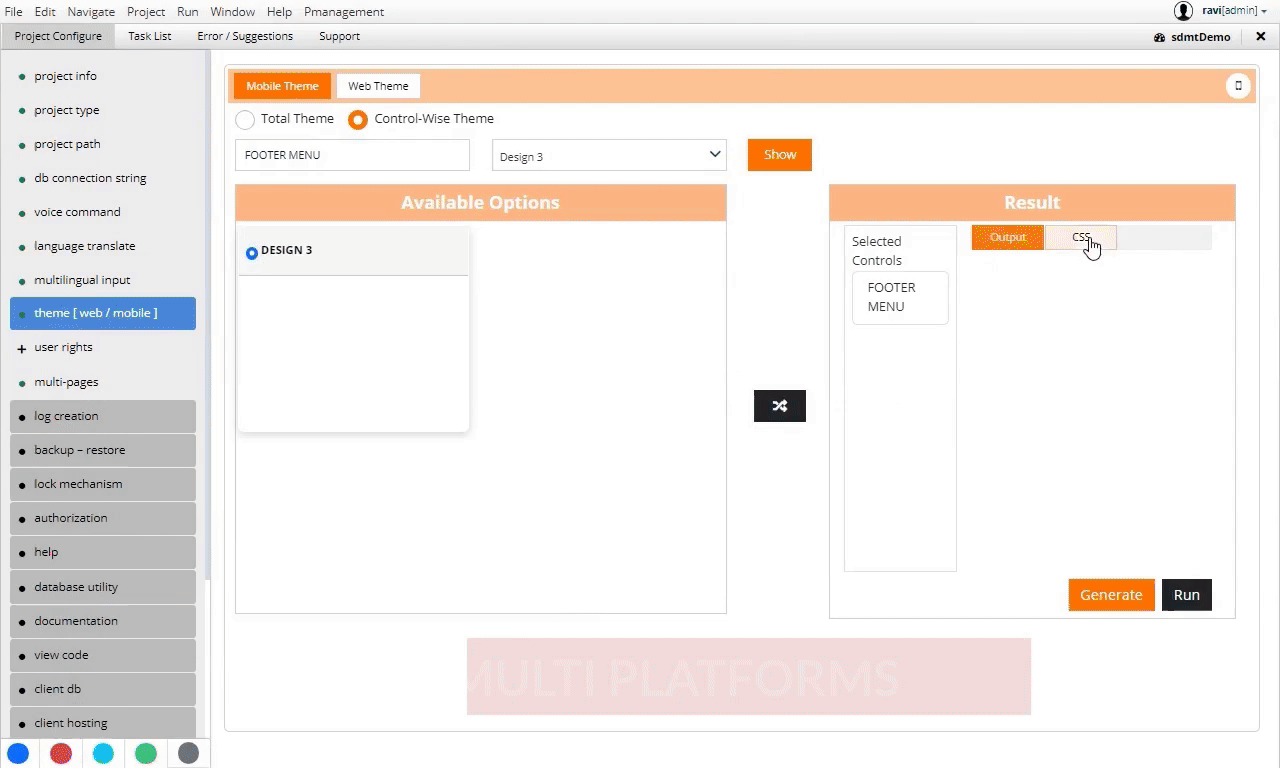This screenshot has height=768, width=1280.
Task: Click the FOOTER MENU input field
Action: pyautogui.click(x=352, y=155)
